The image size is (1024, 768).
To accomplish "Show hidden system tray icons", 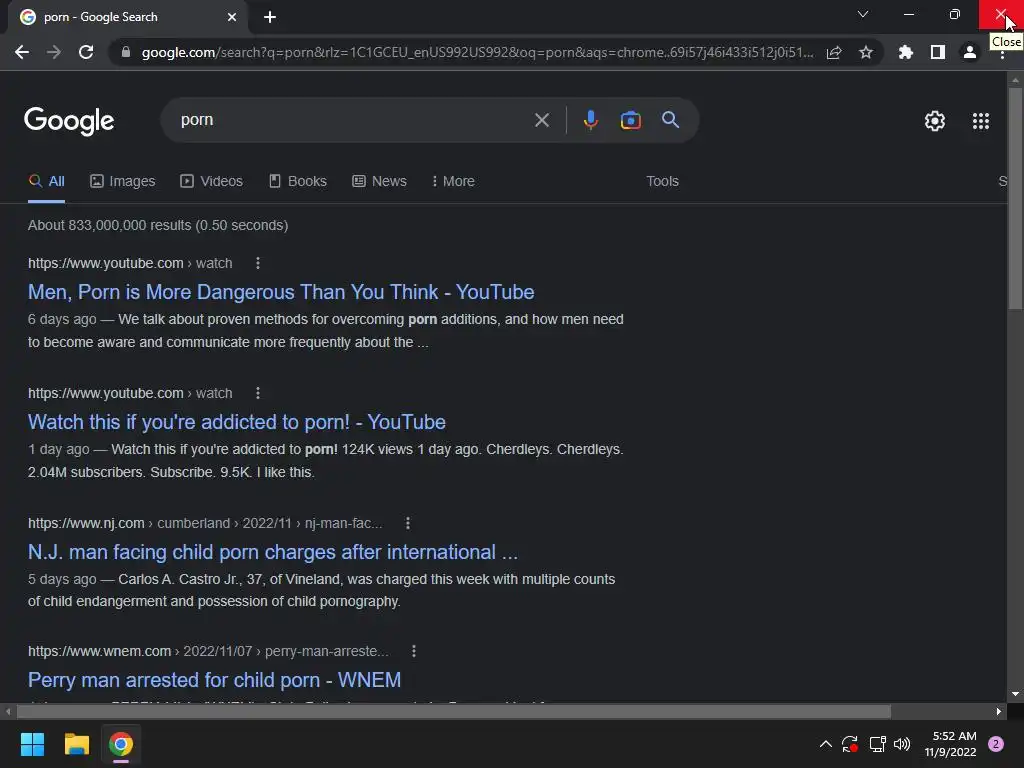I will (825, 744).
